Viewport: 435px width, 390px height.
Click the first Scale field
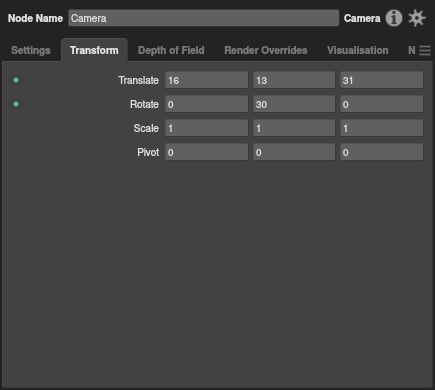pos(207,128)
